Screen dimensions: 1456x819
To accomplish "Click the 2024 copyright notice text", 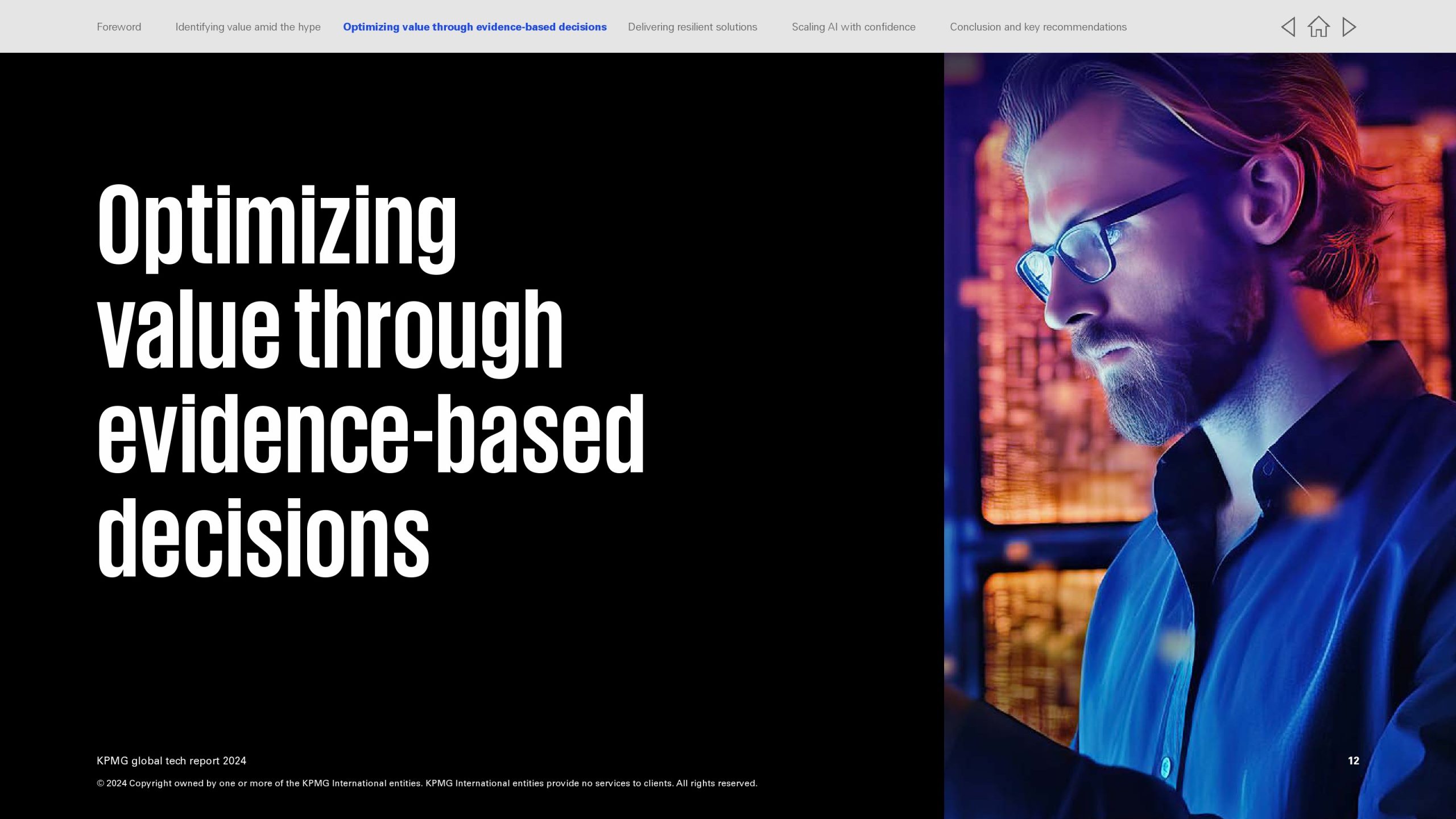I will tap(427, 783).
